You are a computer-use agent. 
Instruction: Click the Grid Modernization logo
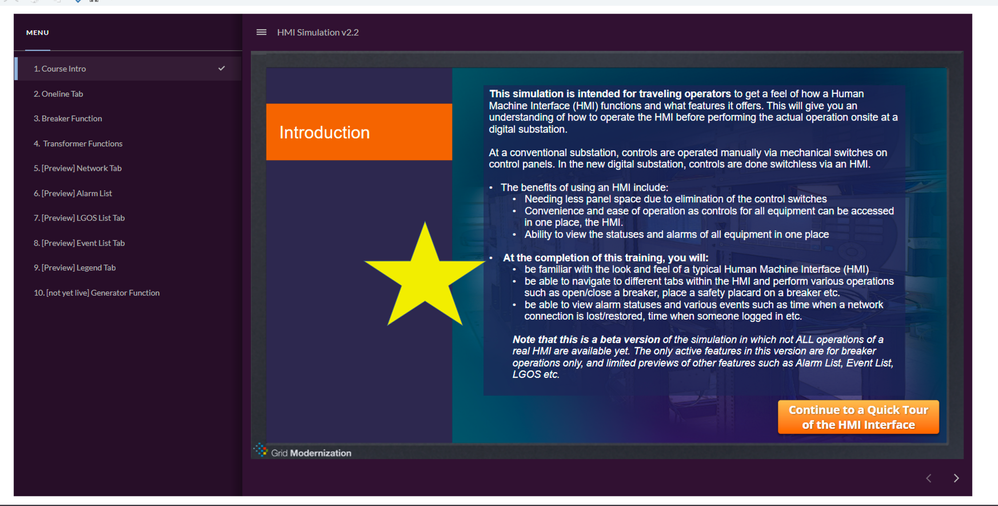pos(302,451)
